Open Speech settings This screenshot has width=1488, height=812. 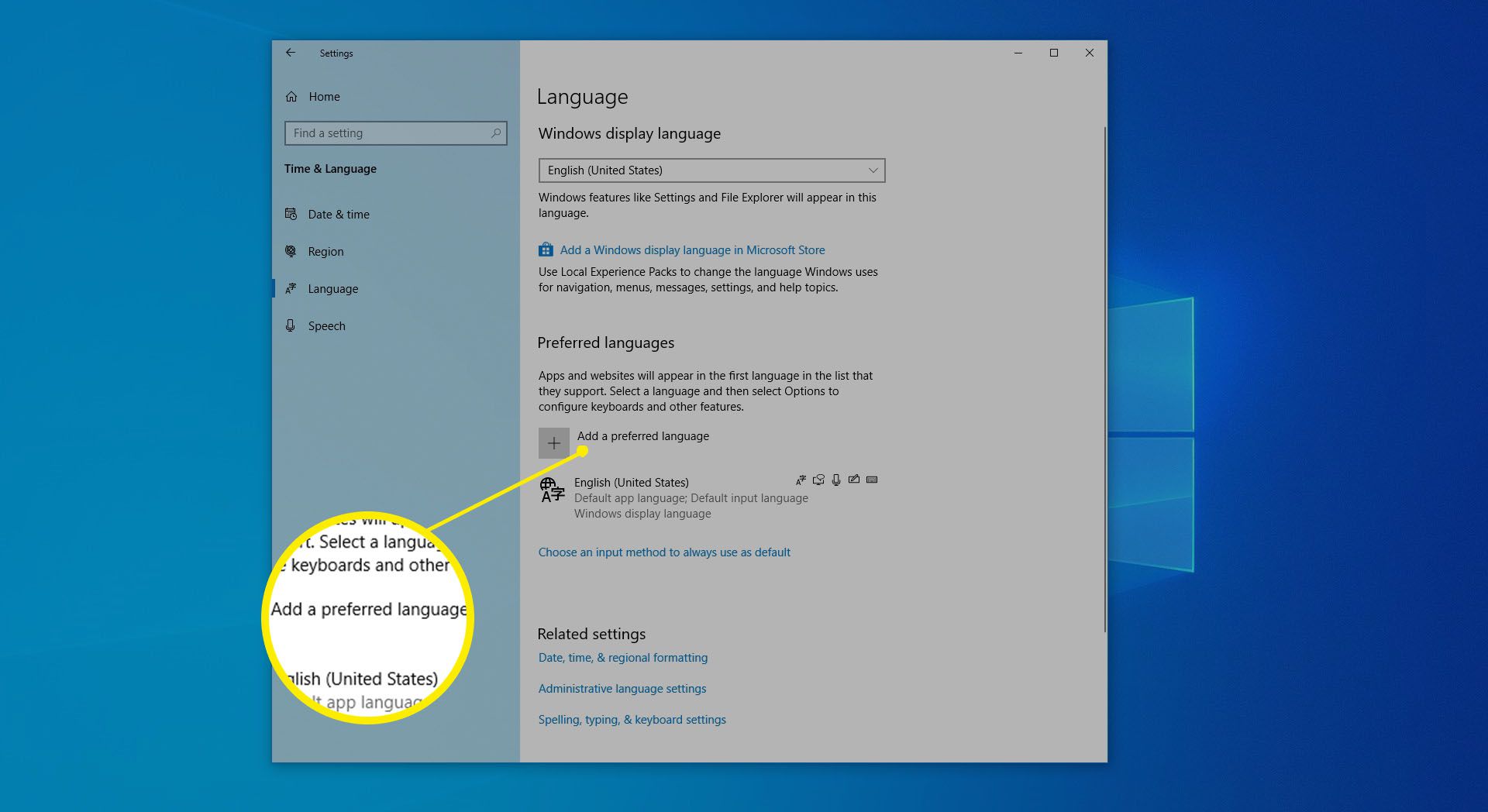[326, 326]
